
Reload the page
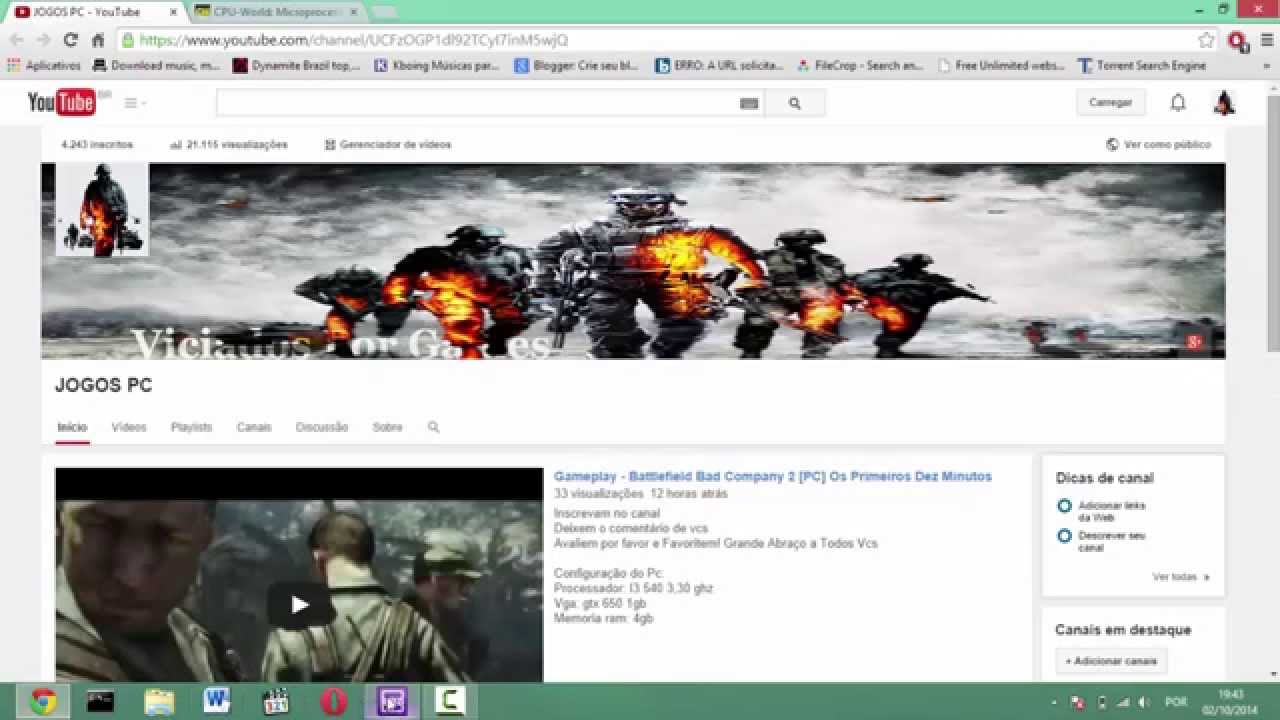(70, 40)
